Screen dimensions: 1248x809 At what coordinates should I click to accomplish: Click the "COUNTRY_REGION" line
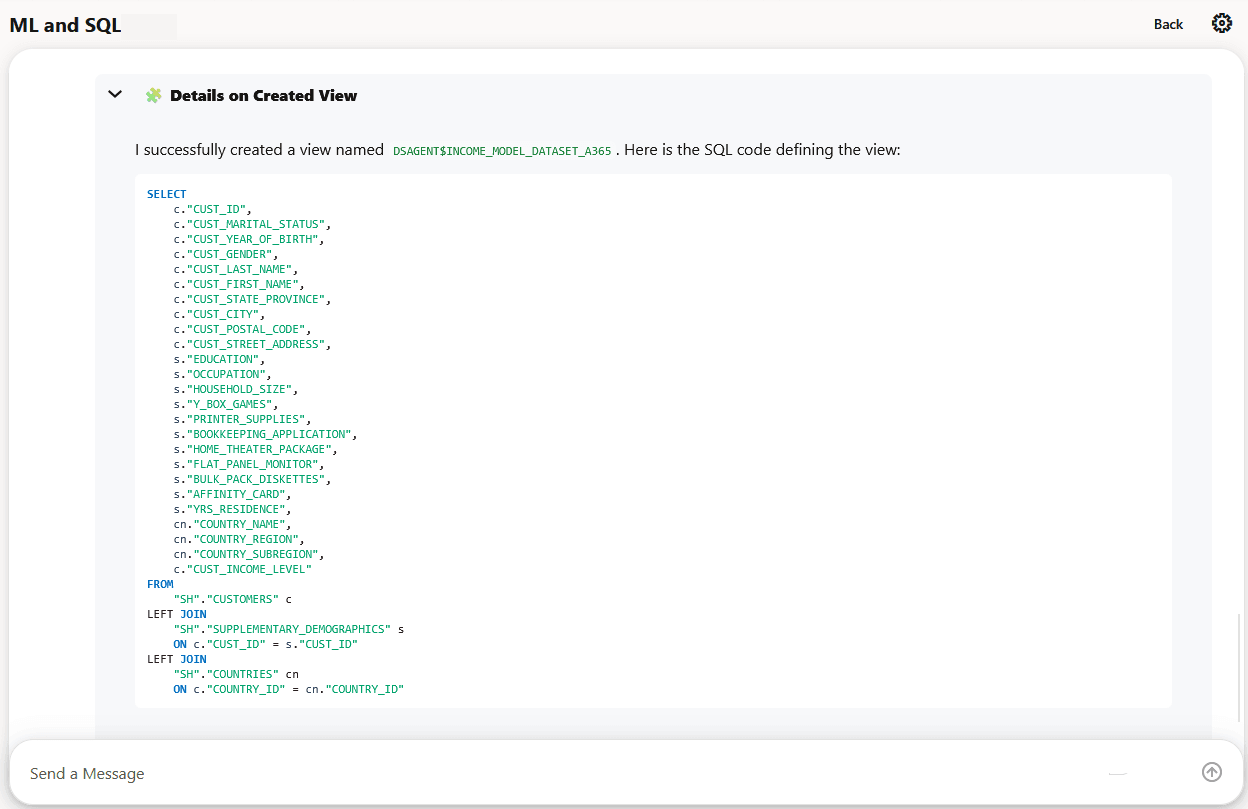pos(239,539)
